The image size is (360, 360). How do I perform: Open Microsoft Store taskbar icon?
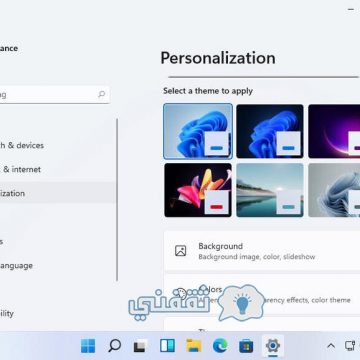click(246, 346)
